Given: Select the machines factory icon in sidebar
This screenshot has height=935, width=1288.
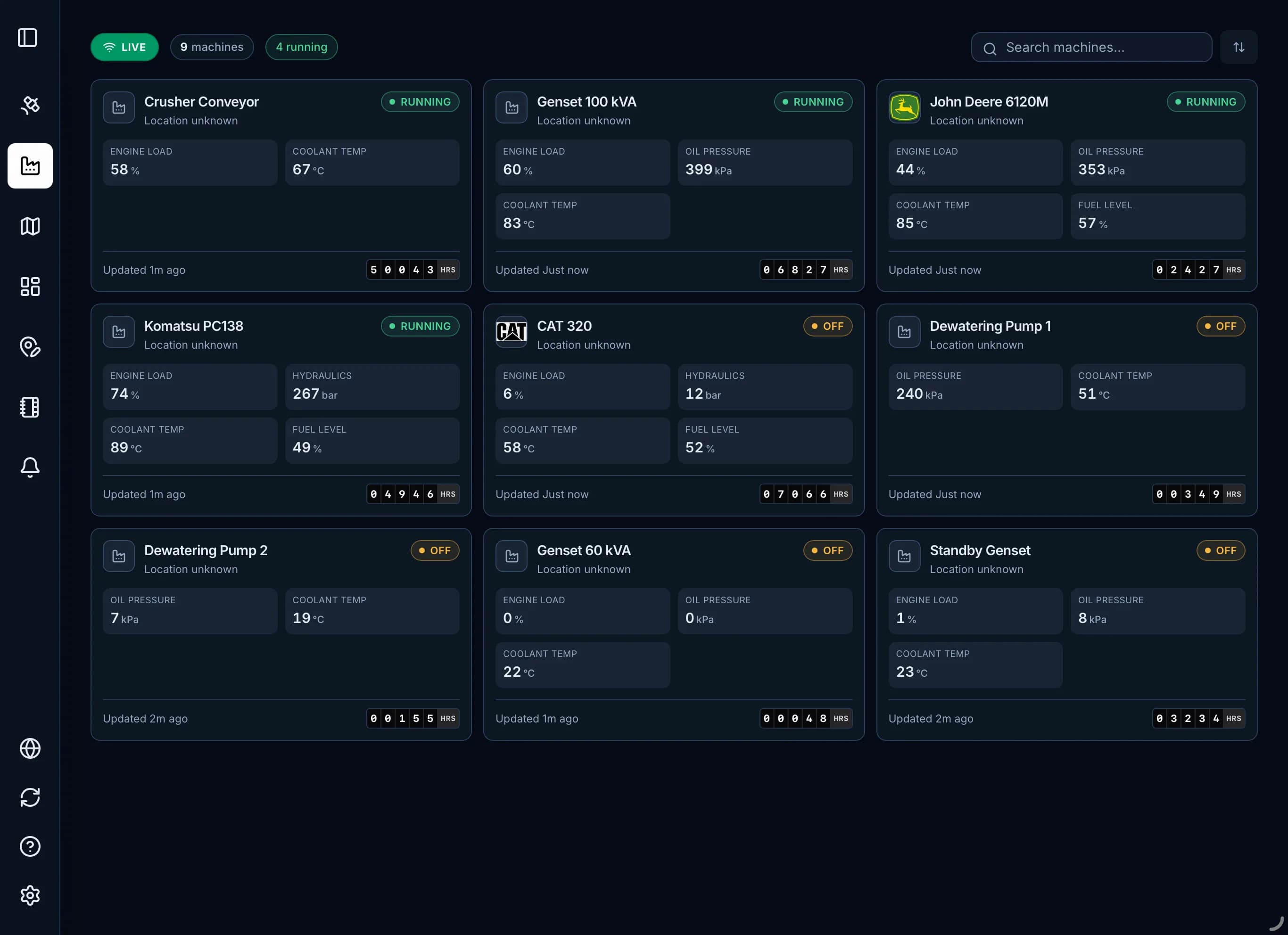Looking at the screenshot, I should [30, 166].
